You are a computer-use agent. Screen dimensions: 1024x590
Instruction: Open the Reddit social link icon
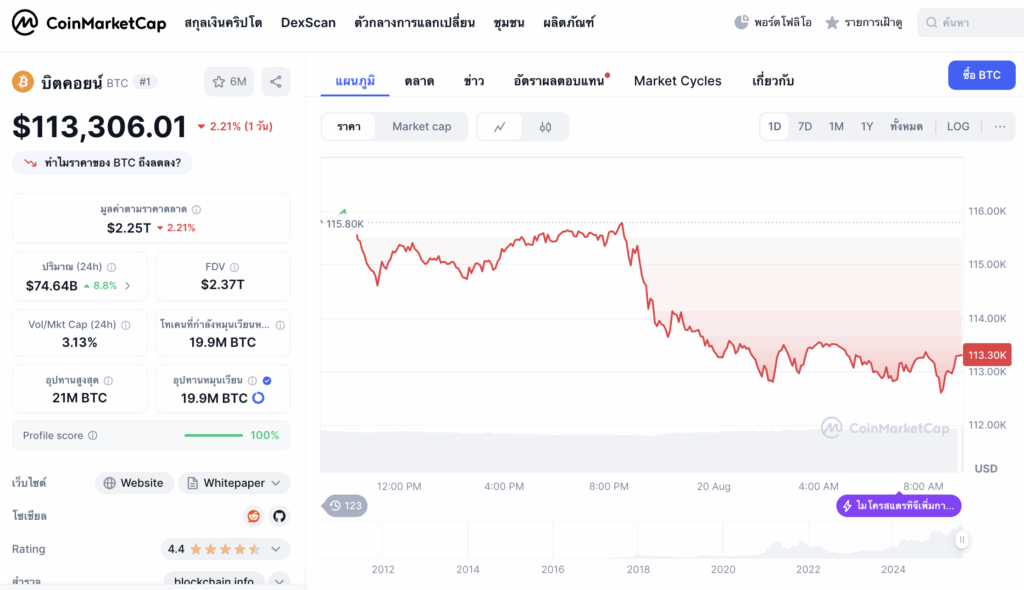point(253,516)
